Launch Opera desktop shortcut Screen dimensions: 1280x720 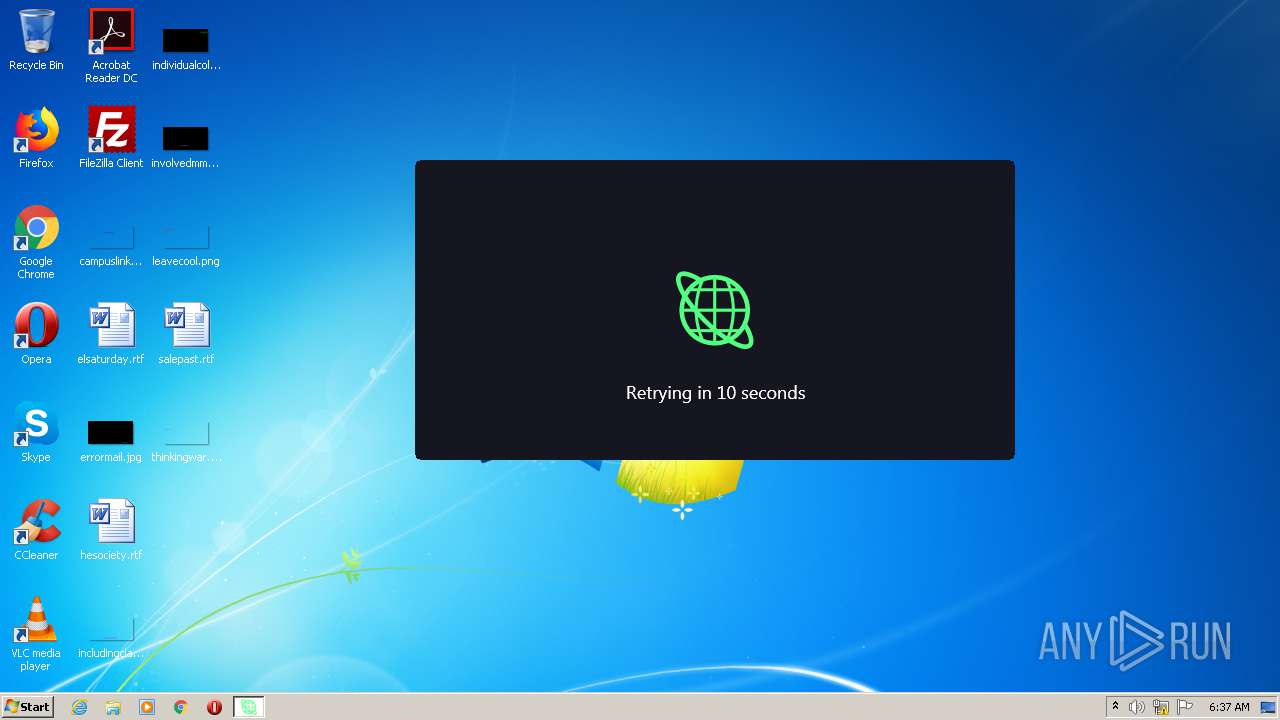36,334
